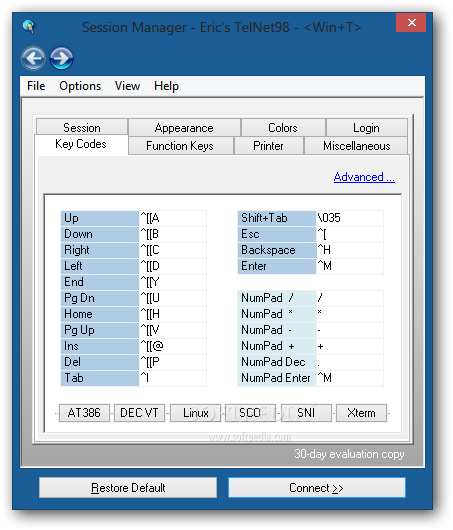Edit the End key code field
Screen dimensions: 453x530
pyautogui.click(x=173, y=282)
